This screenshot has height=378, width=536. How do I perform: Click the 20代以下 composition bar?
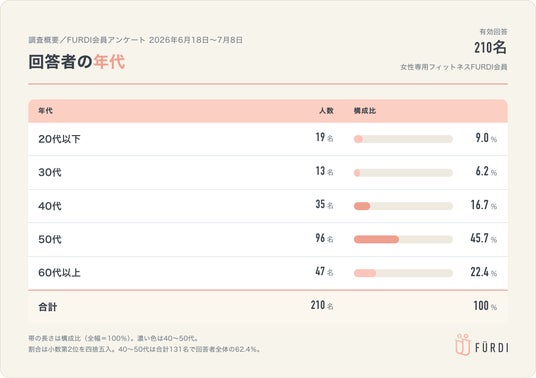click(403, 139)
